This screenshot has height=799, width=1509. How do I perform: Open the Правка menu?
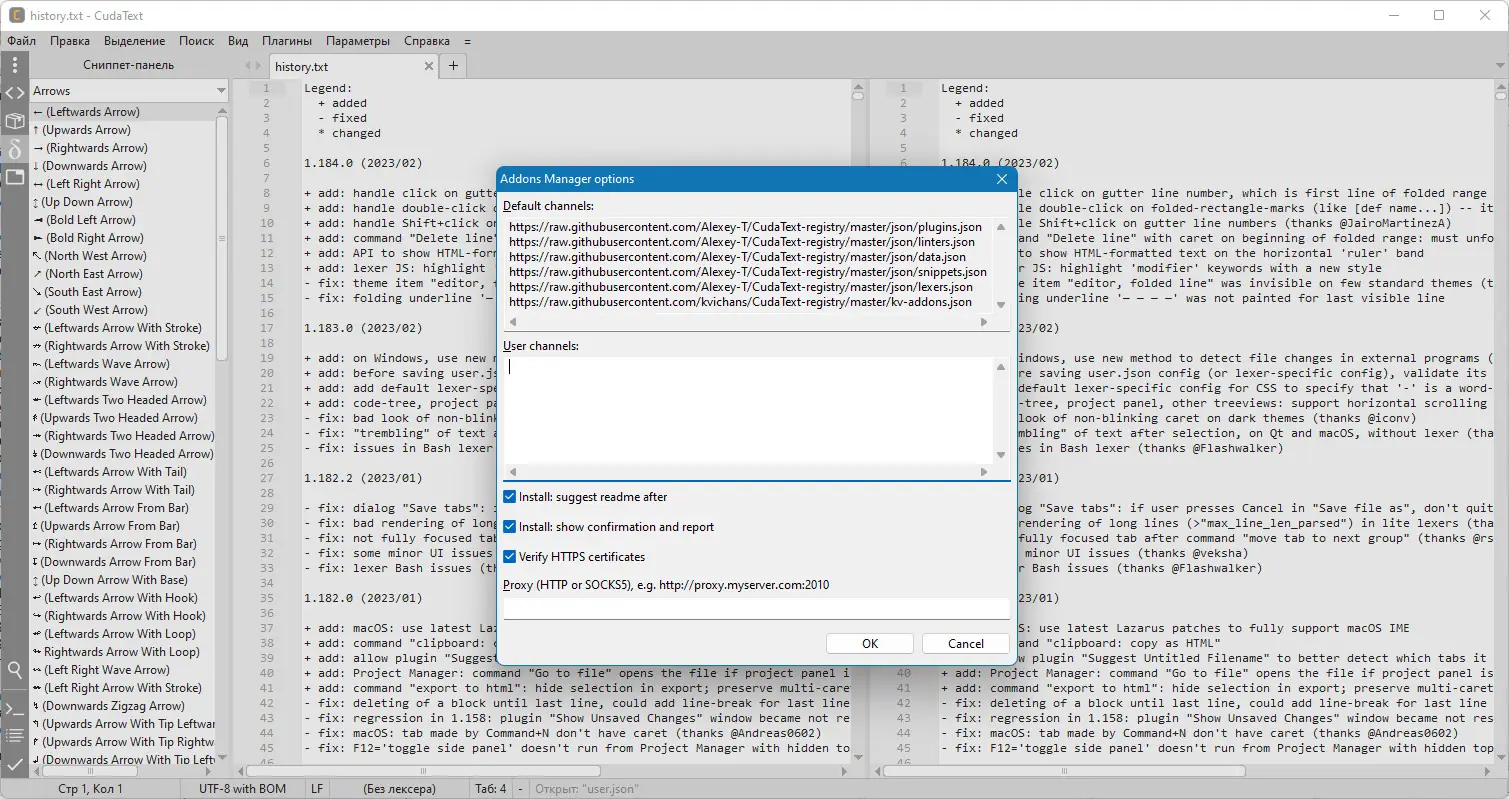(x=70, y=41)
